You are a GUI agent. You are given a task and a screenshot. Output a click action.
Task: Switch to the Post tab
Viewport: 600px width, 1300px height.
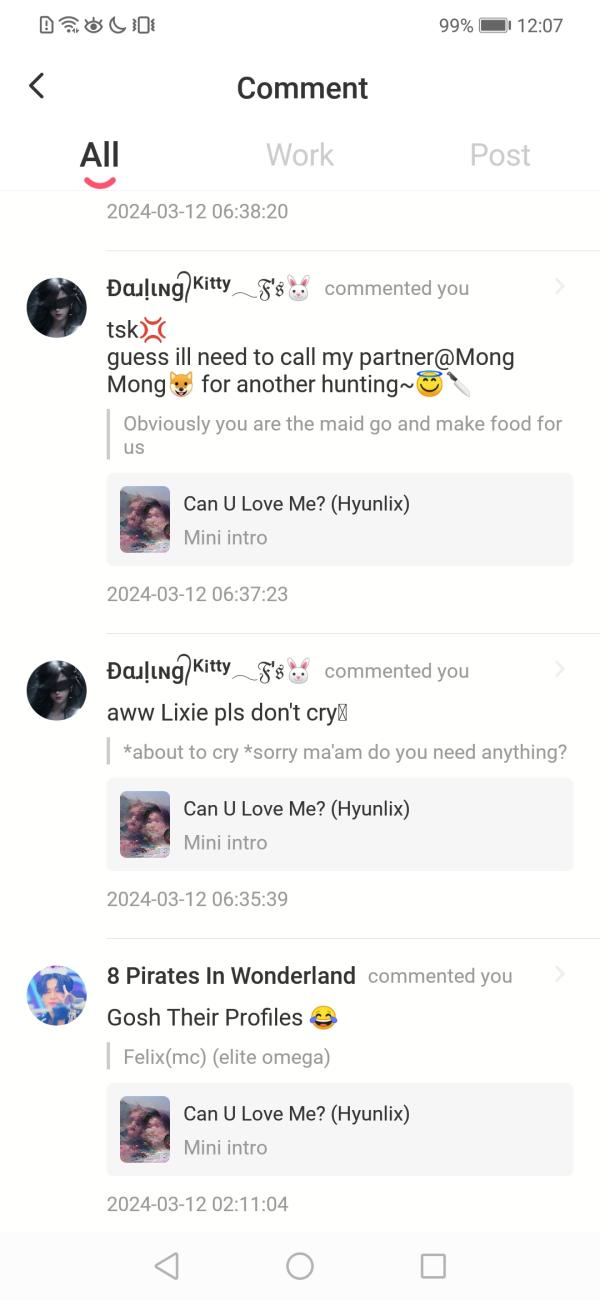499,155
